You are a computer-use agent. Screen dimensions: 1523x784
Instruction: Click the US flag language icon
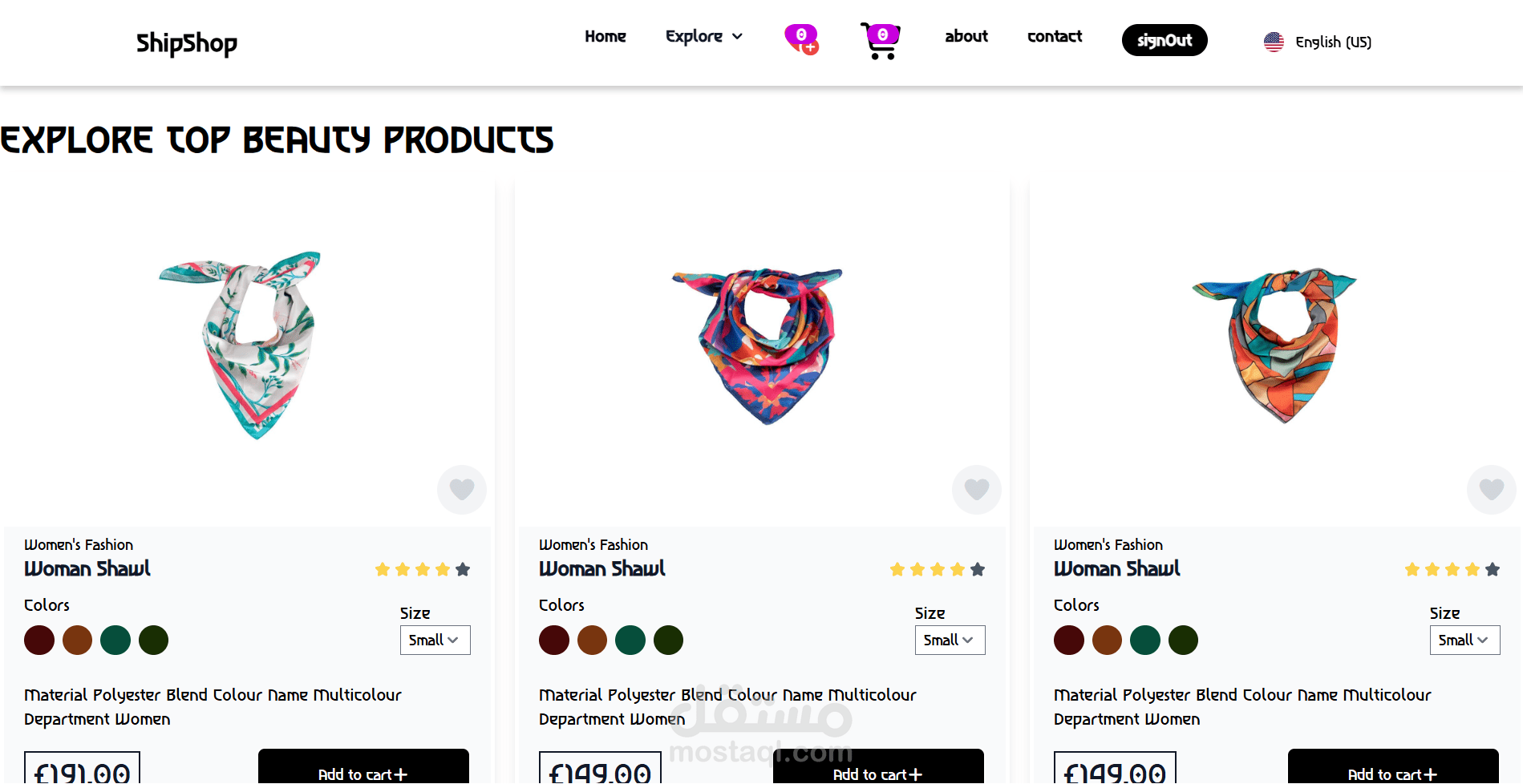click(1274, 42)
